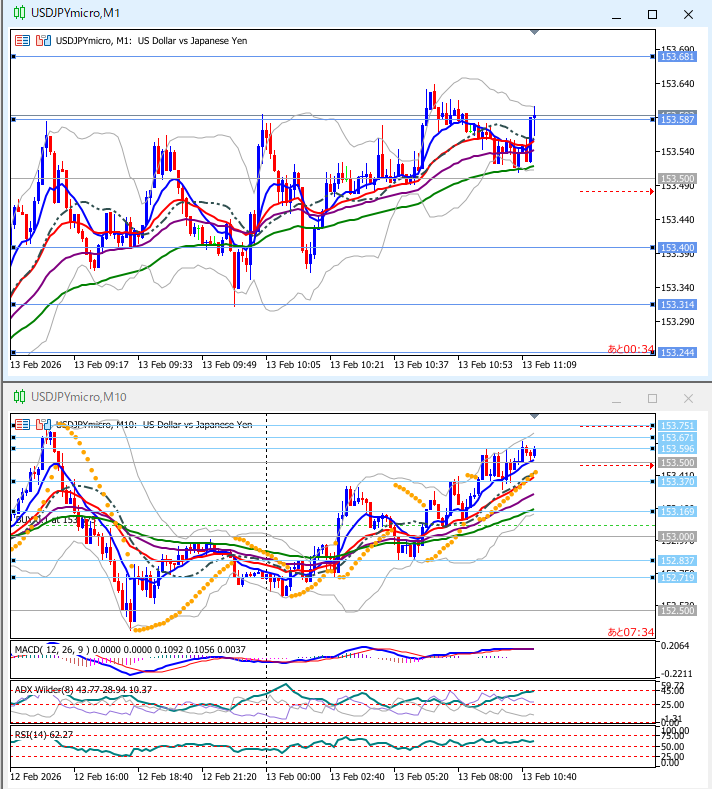This screenshot has width=712, height=789.
Task: Open the depth of market icon on M1 chart
Action: (42, 41)
